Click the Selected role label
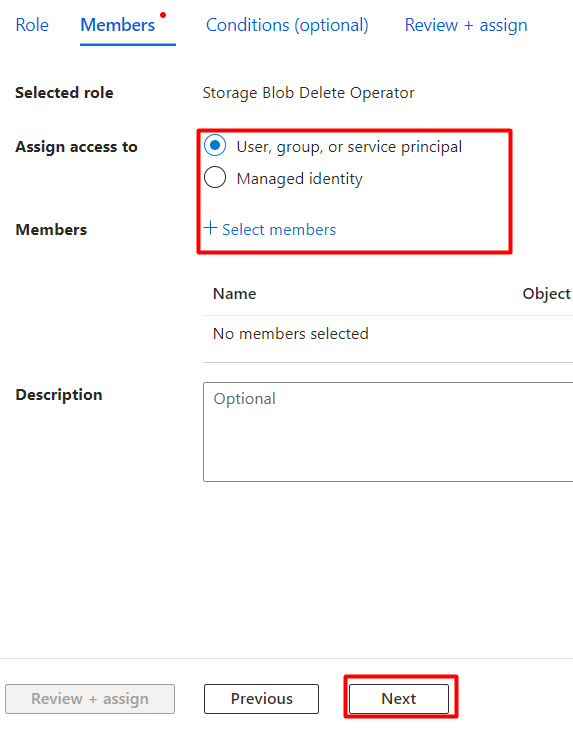This screenshot has height=735, width=573. click(64, 93)
